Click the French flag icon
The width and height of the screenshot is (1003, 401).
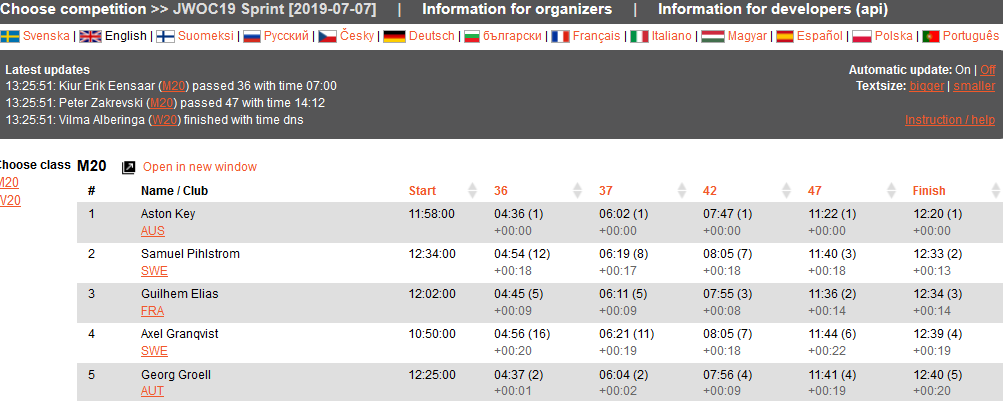560,36
